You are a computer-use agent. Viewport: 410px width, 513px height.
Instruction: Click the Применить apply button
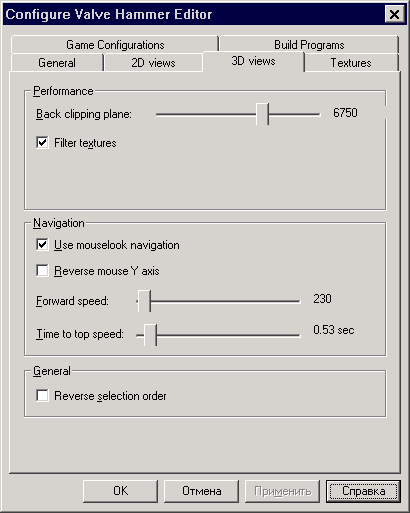[282, 491]
